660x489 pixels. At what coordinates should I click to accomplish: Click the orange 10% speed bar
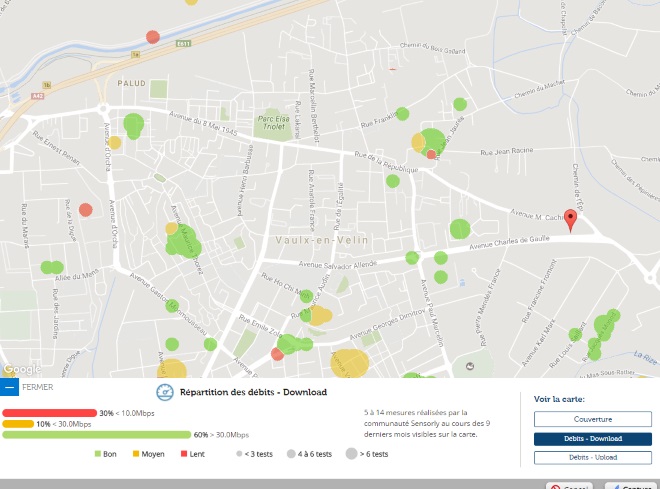[x=18, y=424]
